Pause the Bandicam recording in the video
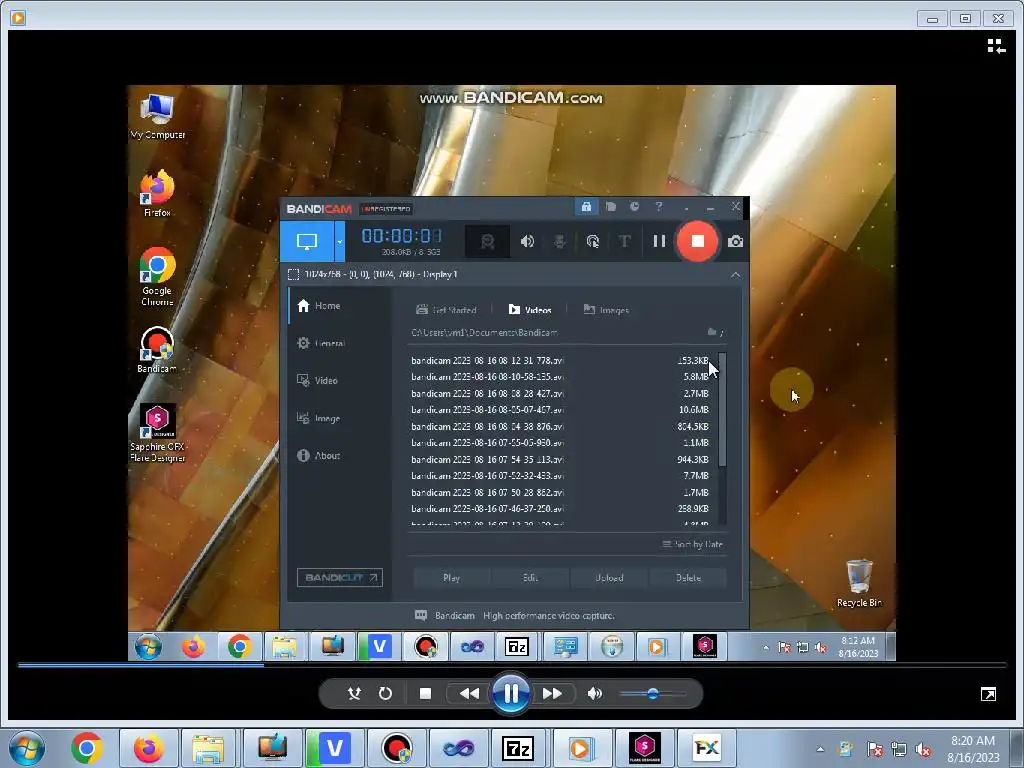 coord(659,242)
